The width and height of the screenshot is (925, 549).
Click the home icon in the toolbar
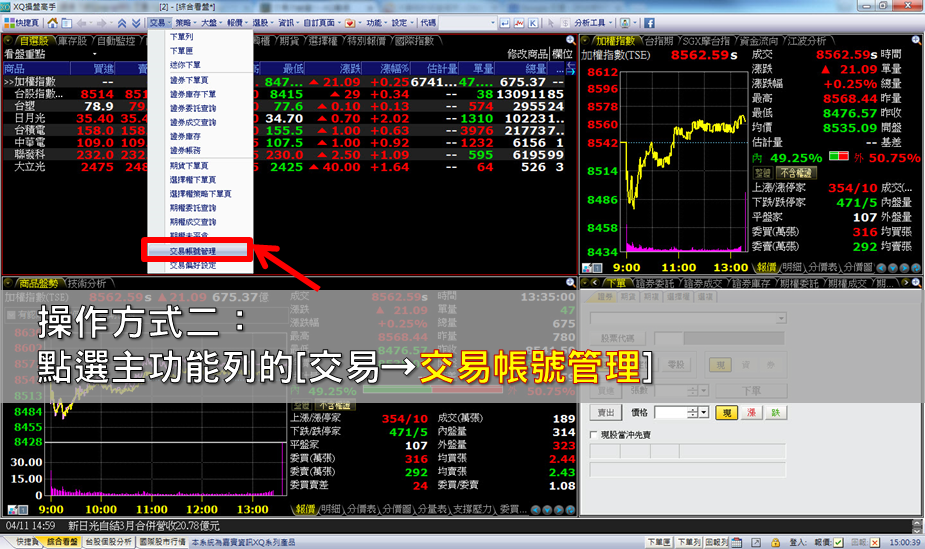tap(51, 22)
